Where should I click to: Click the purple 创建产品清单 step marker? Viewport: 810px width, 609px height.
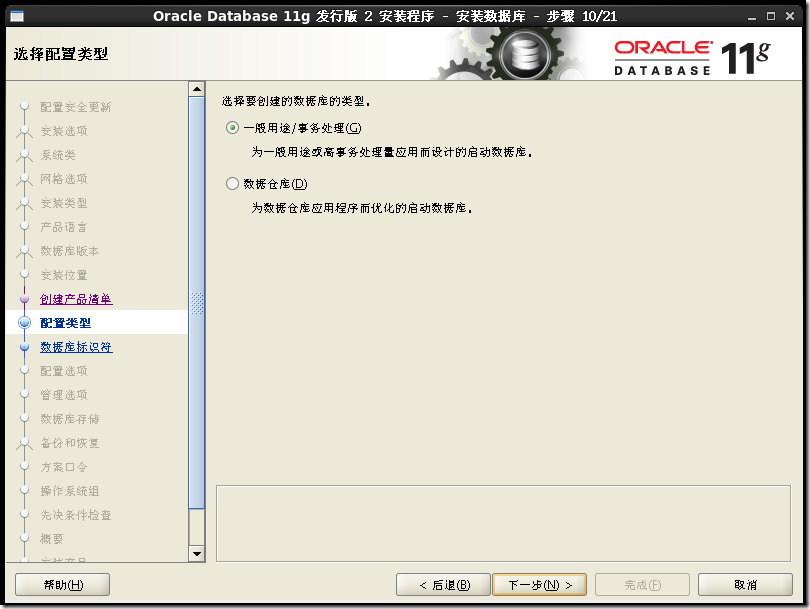(24, 299)
